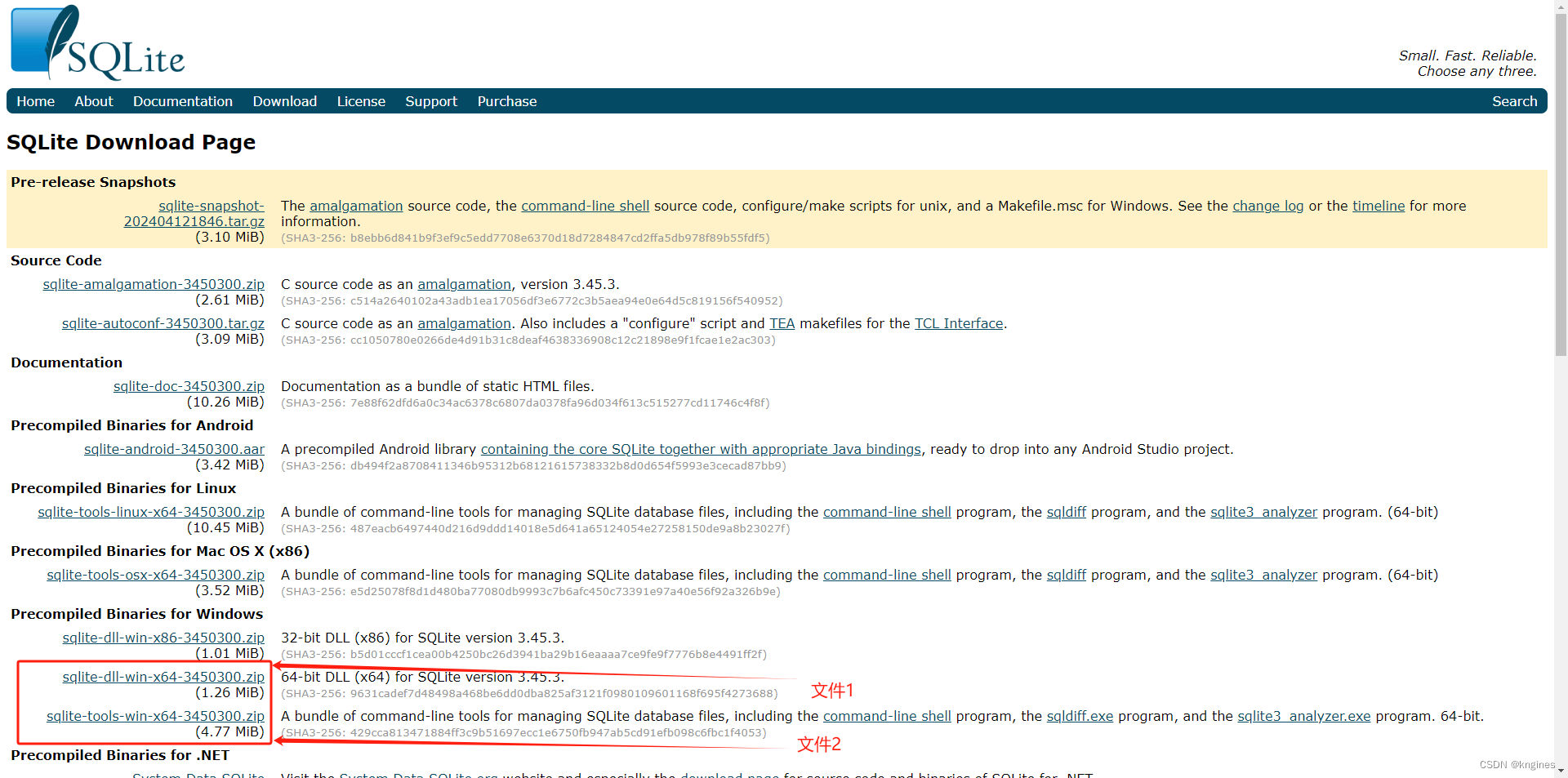Open sqlite3_analyzer link in Linux row

coord(1263,512)
